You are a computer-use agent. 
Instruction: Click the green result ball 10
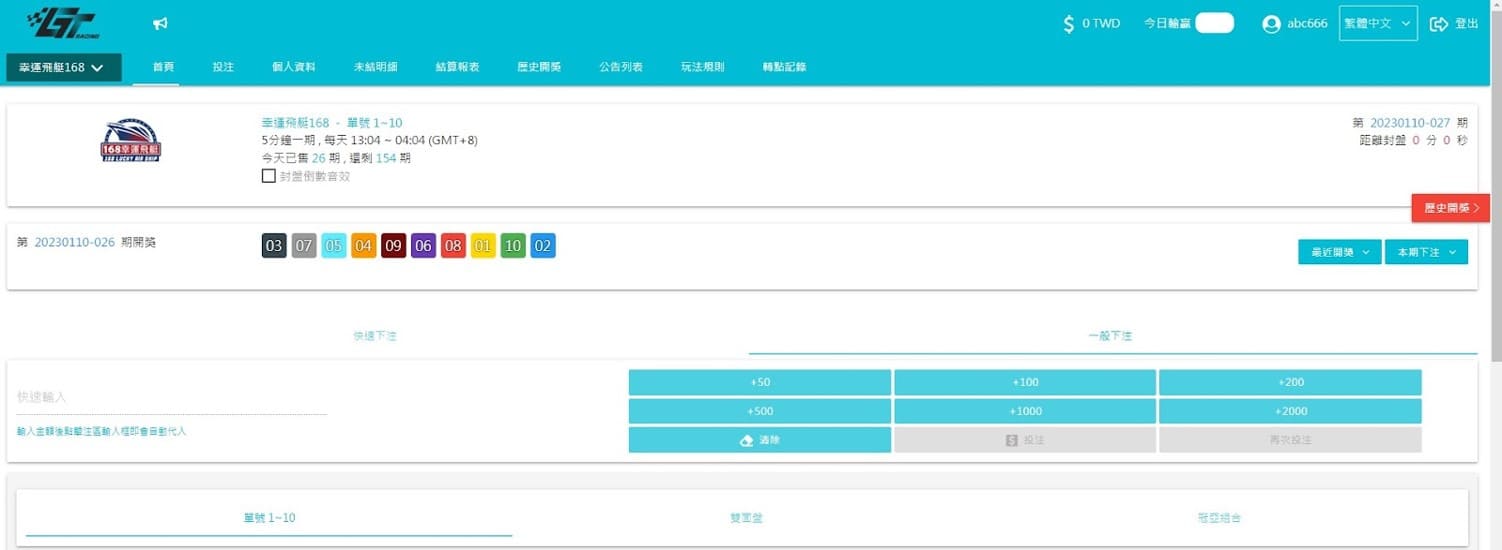tap(513, 246)
